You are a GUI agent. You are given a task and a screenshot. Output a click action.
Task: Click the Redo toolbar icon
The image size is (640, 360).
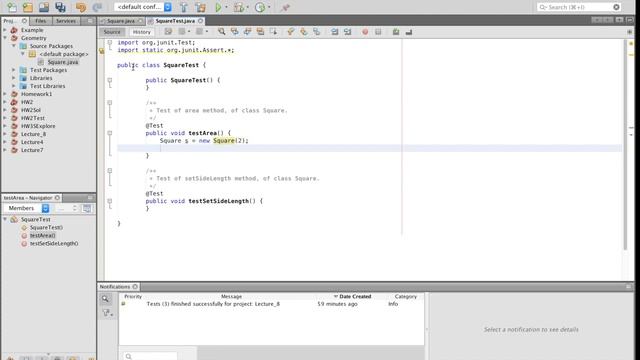[x=97, y=7]
